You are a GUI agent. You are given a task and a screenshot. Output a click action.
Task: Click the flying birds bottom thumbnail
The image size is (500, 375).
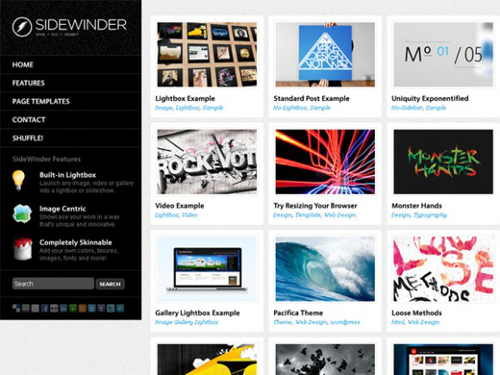pyautogui.click(x=325, y=360)
